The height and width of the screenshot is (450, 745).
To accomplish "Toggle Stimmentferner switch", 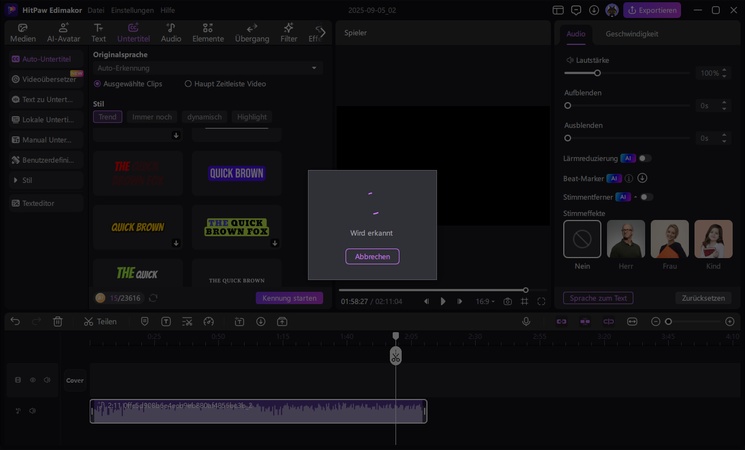I will click(x=647, y=197).
